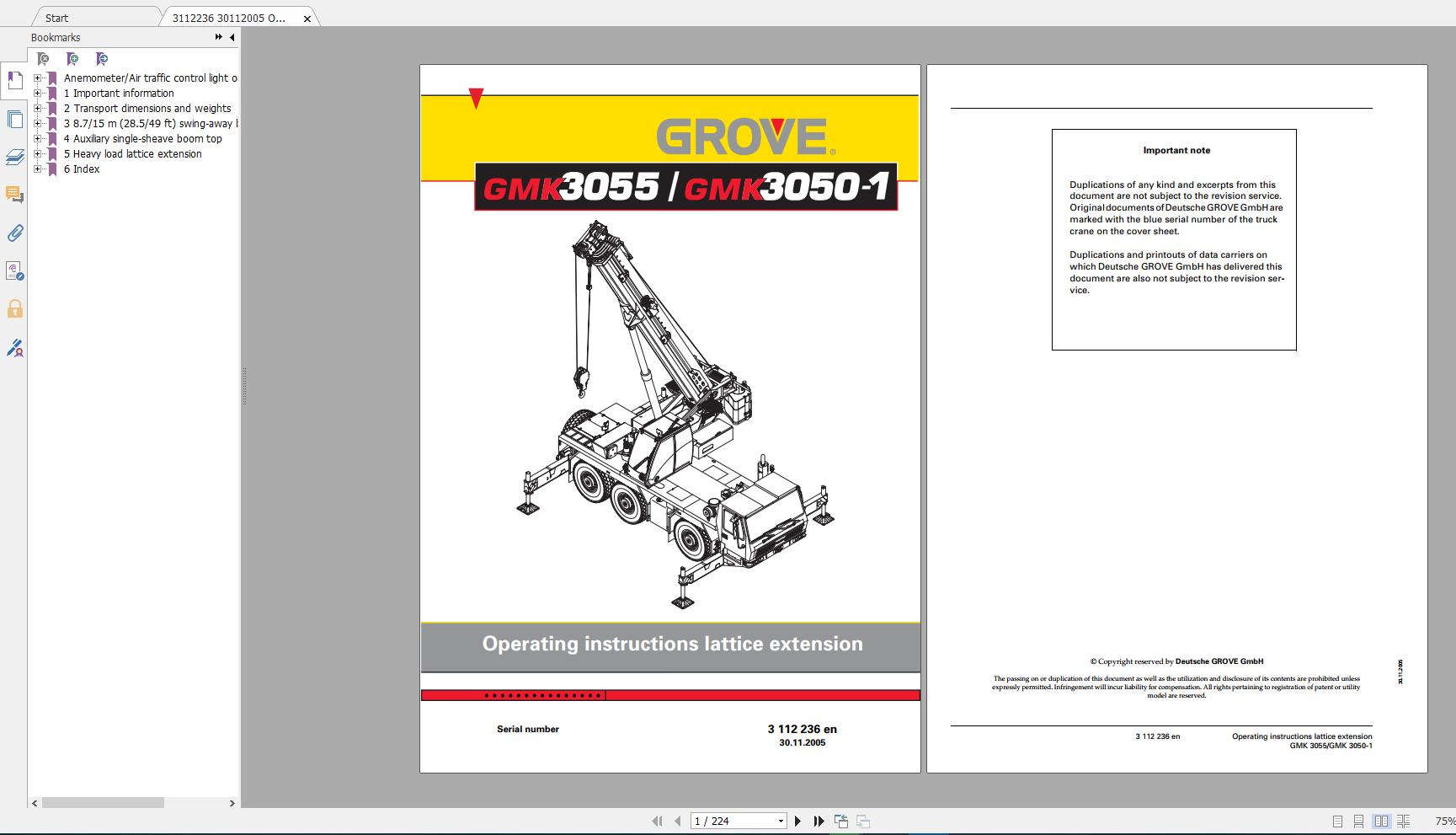Click the 30.11.2005 date on the cover page
1456x835 pixels.
click(803, 742)
